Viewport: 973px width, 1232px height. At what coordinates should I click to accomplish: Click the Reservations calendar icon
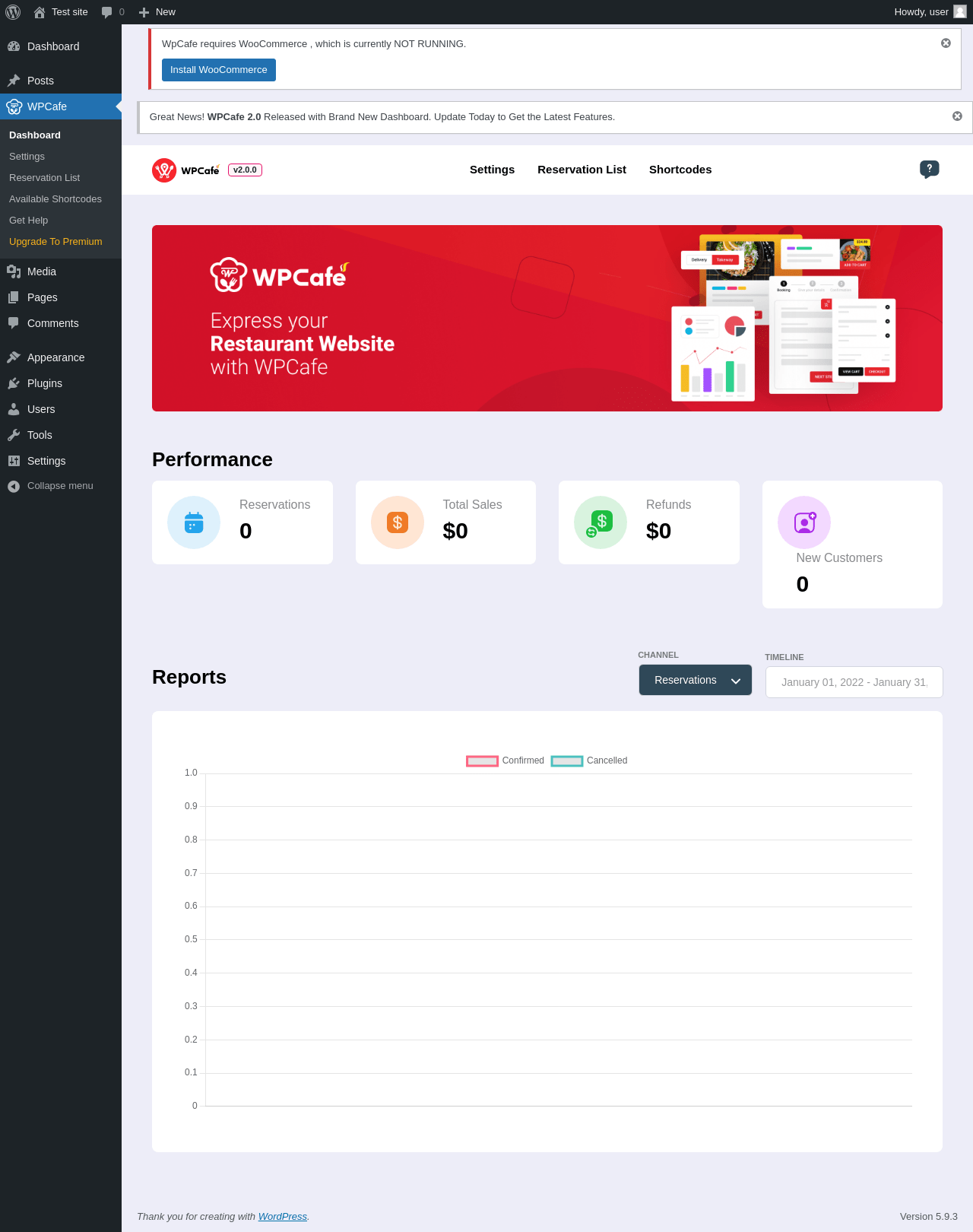tap(194, 522)
